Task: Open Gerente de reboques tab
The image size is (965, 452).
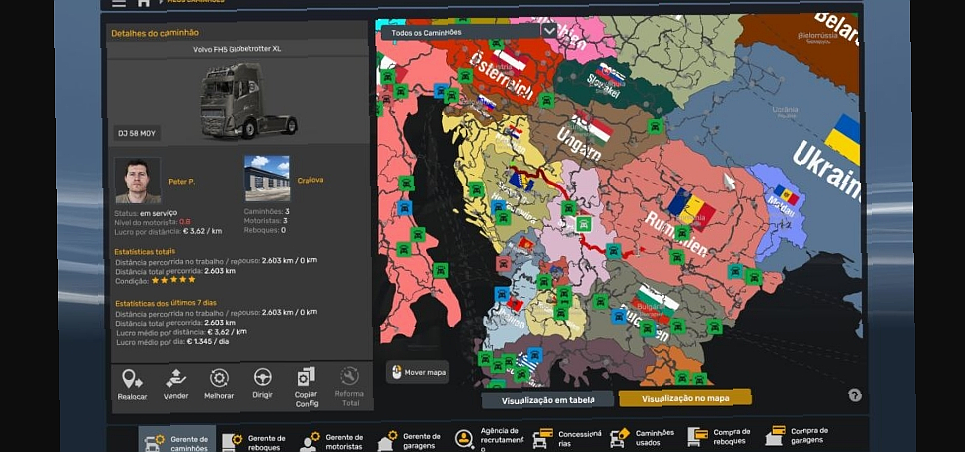Action: coord(254,443)
